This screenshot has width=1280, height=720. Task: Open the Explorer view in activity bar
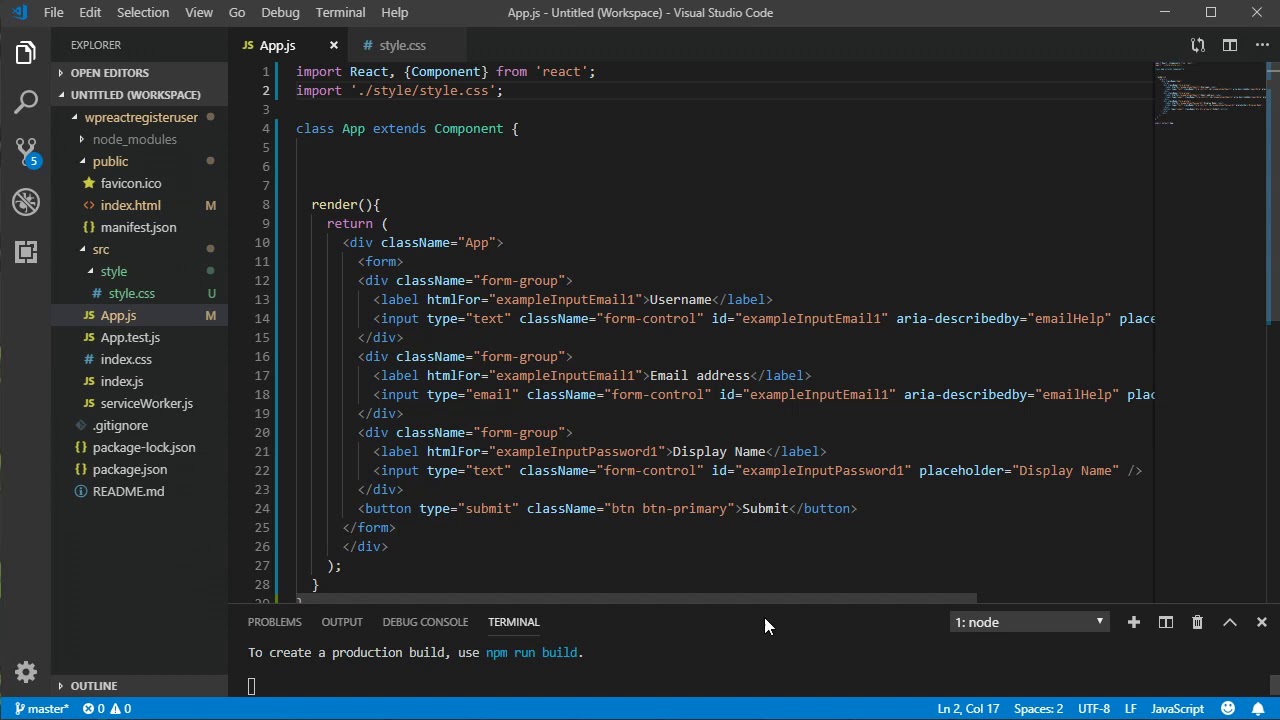click(26, 53)
